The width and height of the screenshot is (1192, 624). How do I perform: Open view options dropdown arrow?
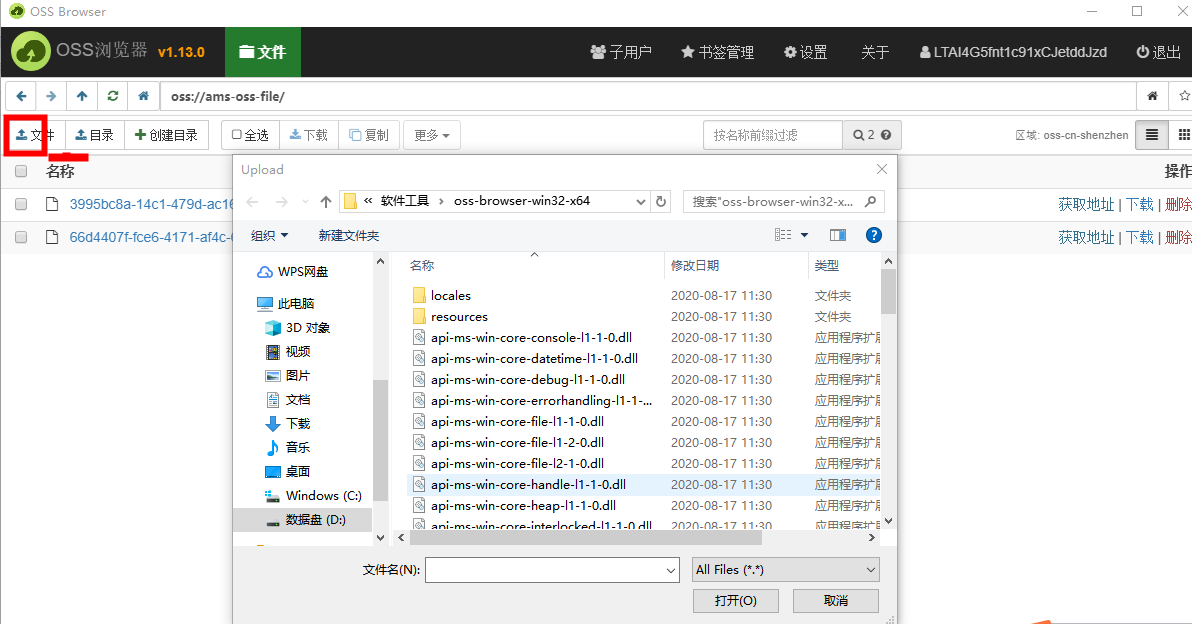(x=804, y=236)
